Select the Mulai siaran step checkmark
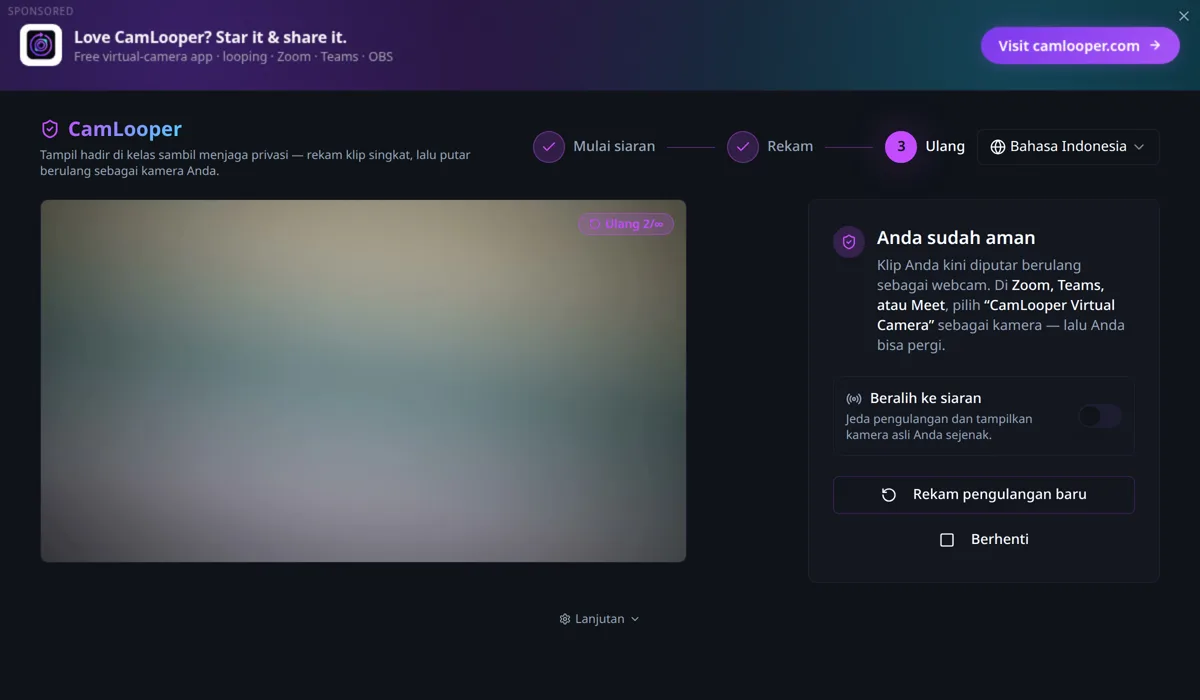This screenshot has width=1200, height=700. 548,146
